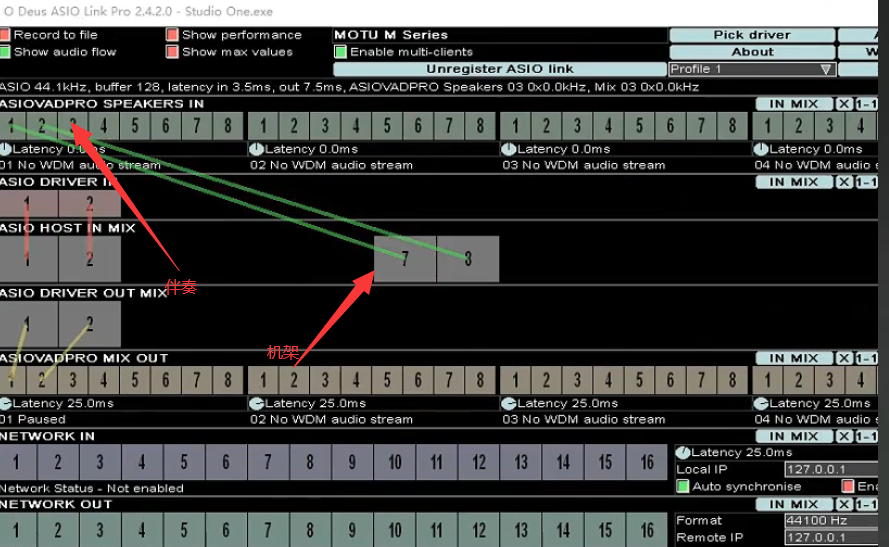Toggle Auto synchronise checkbox in network settings
Image resolution: width=889 pixels, height=547 pixels.
coord(683,487)
